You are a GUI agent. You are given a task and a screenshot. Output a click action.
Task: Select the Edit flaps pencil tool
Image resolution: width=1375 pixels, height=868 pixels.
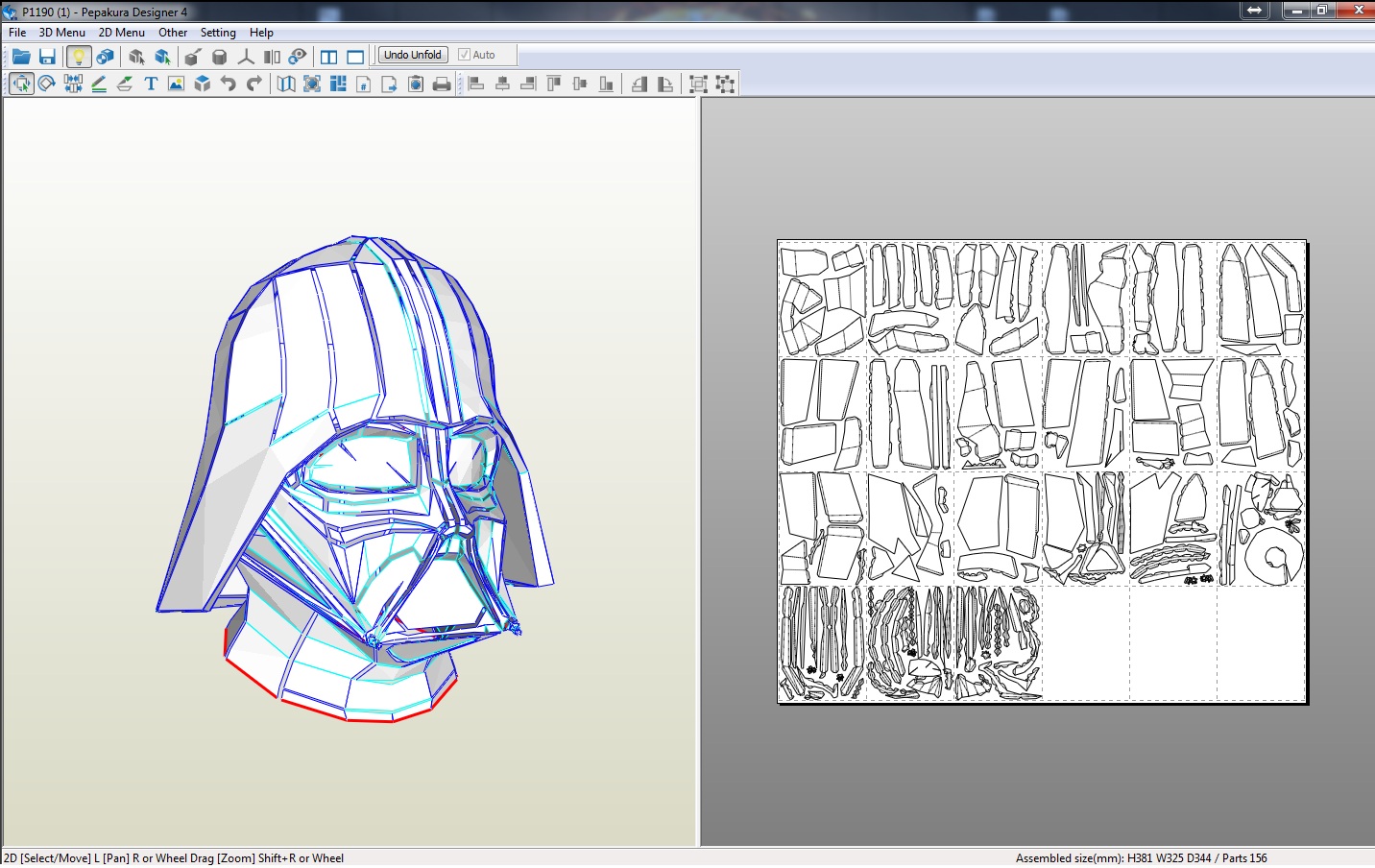tap(99, 84)
